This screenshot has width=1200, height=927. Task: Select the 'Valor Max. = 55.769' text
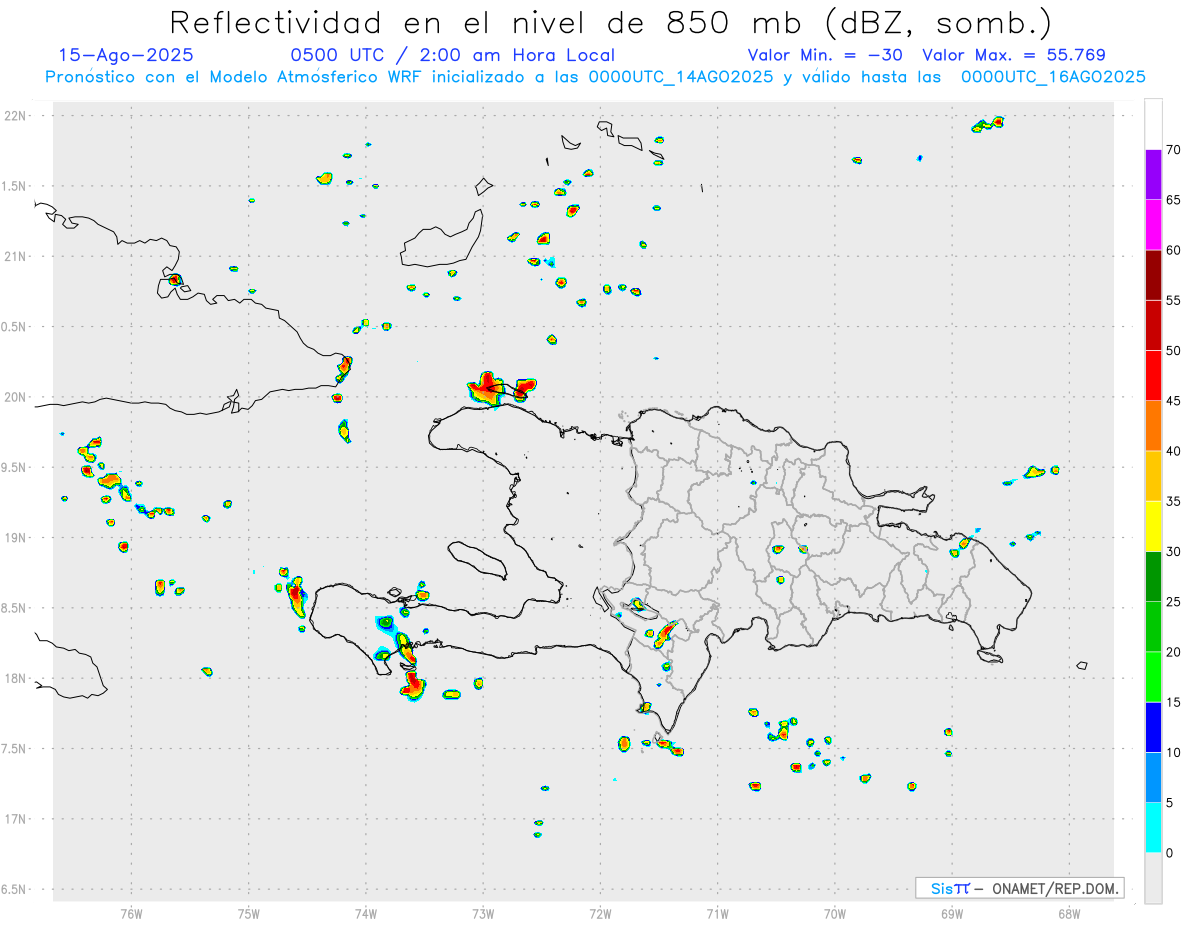tap(1014, 56)
